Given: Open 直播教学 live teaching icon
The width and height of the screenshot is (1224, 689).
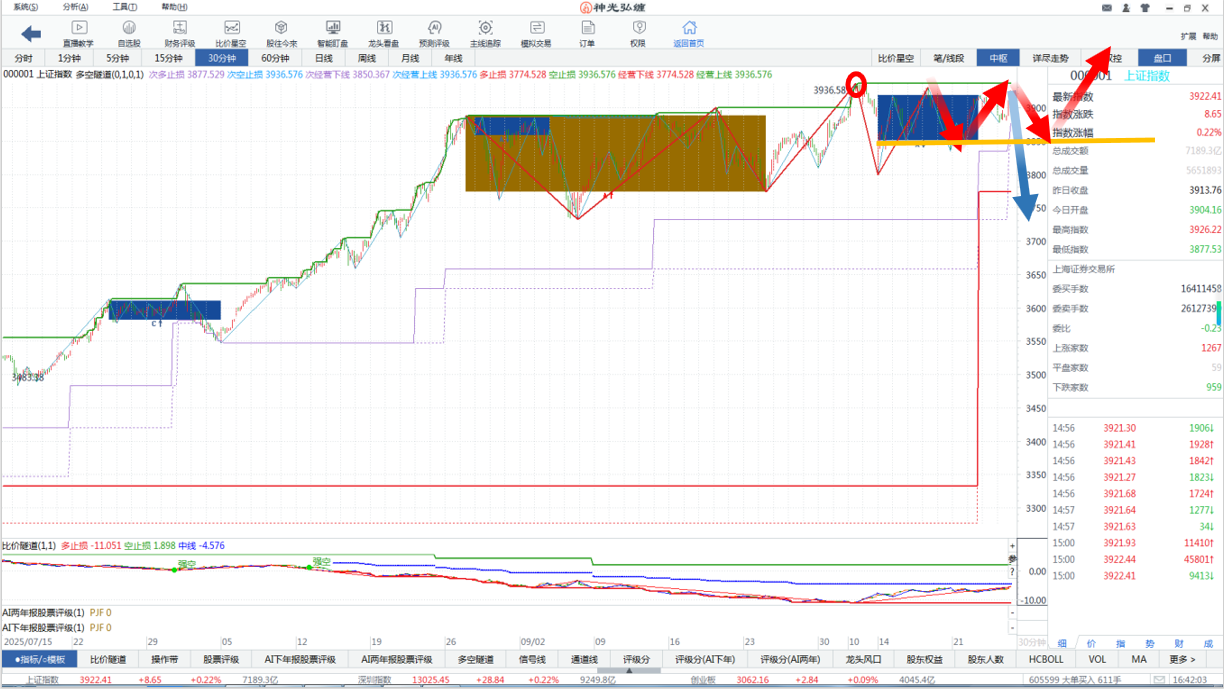Looking at the screenshot, I should (x=78, y=33).
